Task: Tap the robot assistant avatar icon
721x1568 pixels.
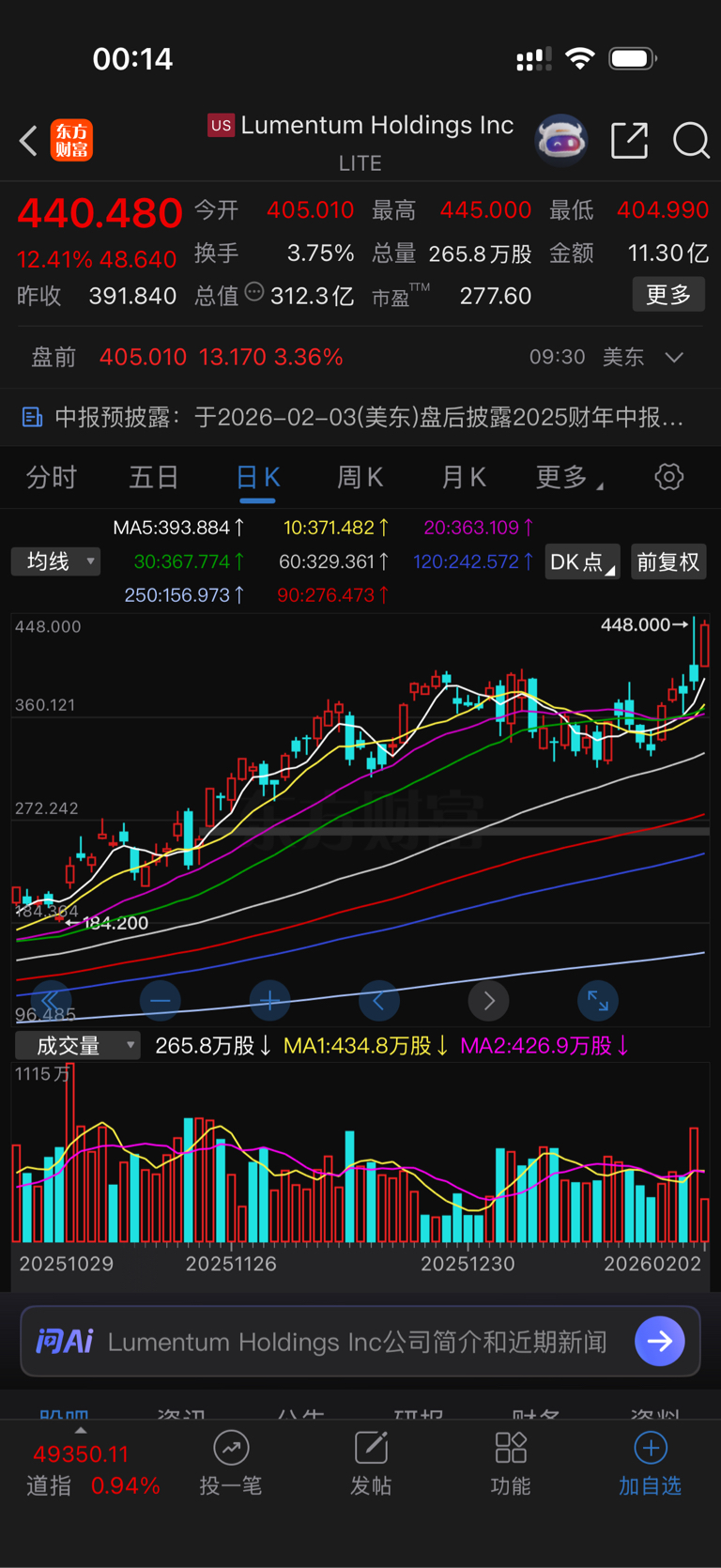Action: pos(560,141)
